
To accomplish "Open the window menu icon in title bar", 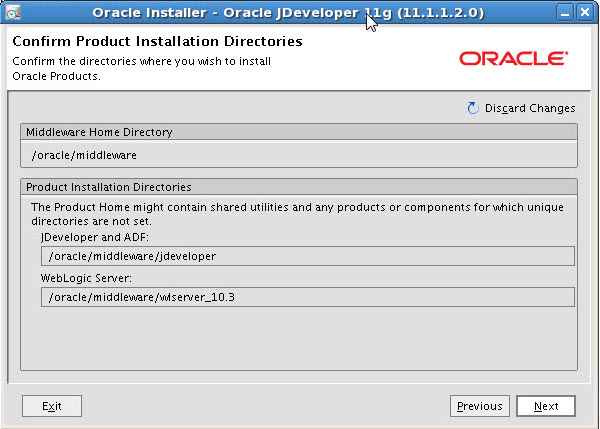I will (x=11, y=13).
